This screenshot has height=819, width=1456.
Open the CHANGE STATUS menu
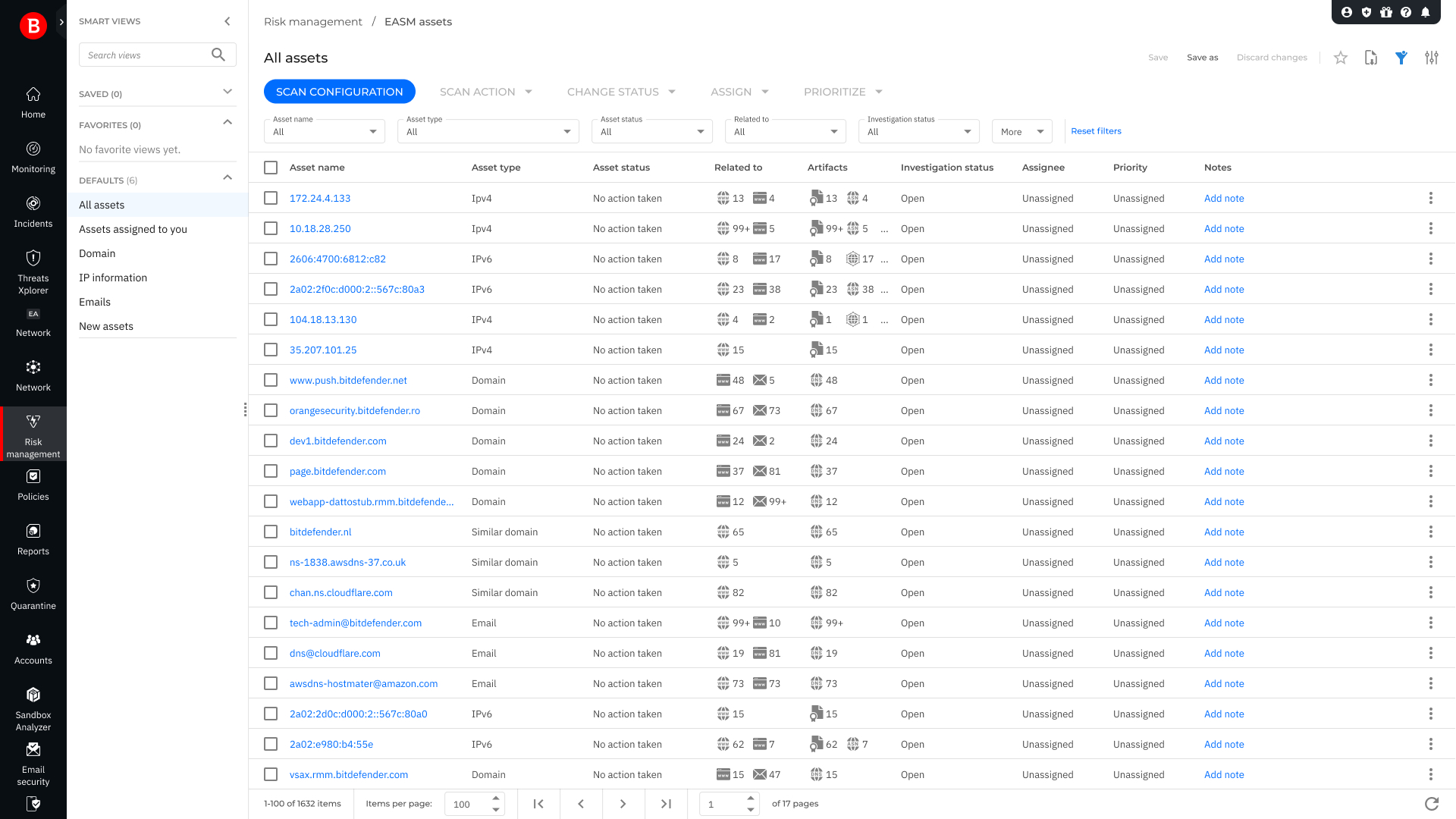[620, 92]
